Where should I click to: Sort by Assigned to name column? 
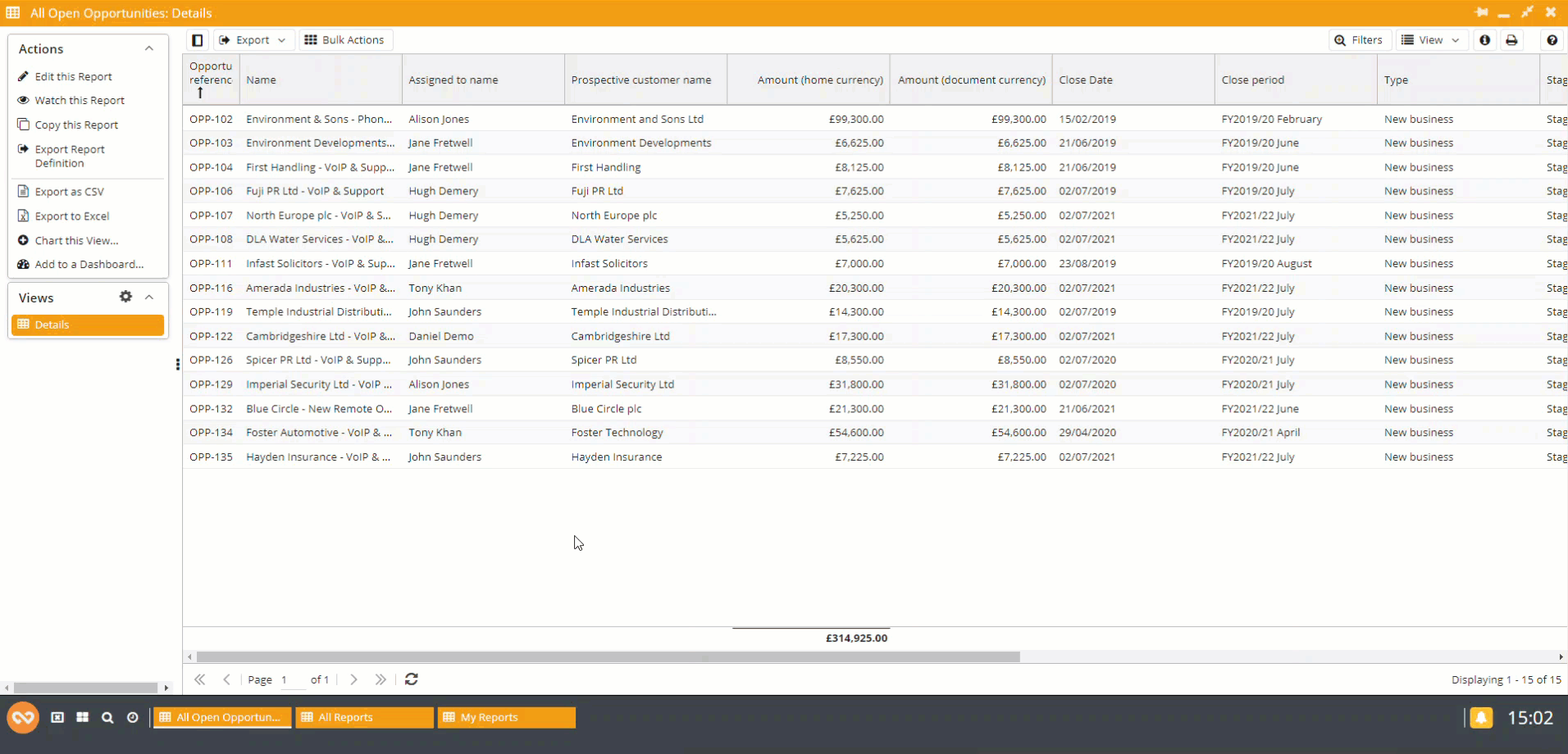click(483, 79)
